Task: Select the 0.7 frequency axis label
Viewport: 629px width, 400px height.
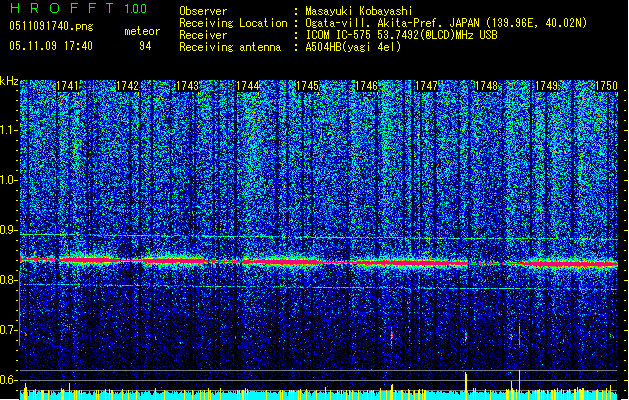Action: [x=9, y=330]
